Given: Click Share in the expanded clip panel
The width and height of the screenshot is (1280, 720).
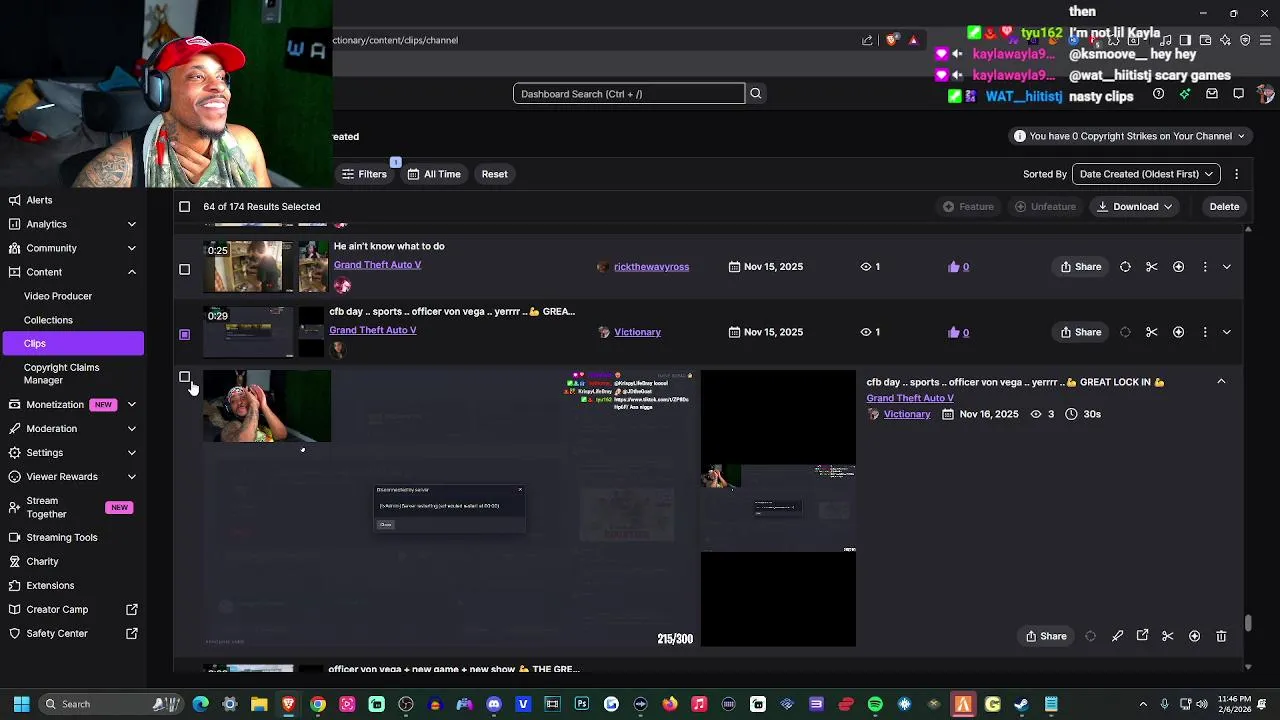Looking at the screenshot, I should pos(1046,636).
